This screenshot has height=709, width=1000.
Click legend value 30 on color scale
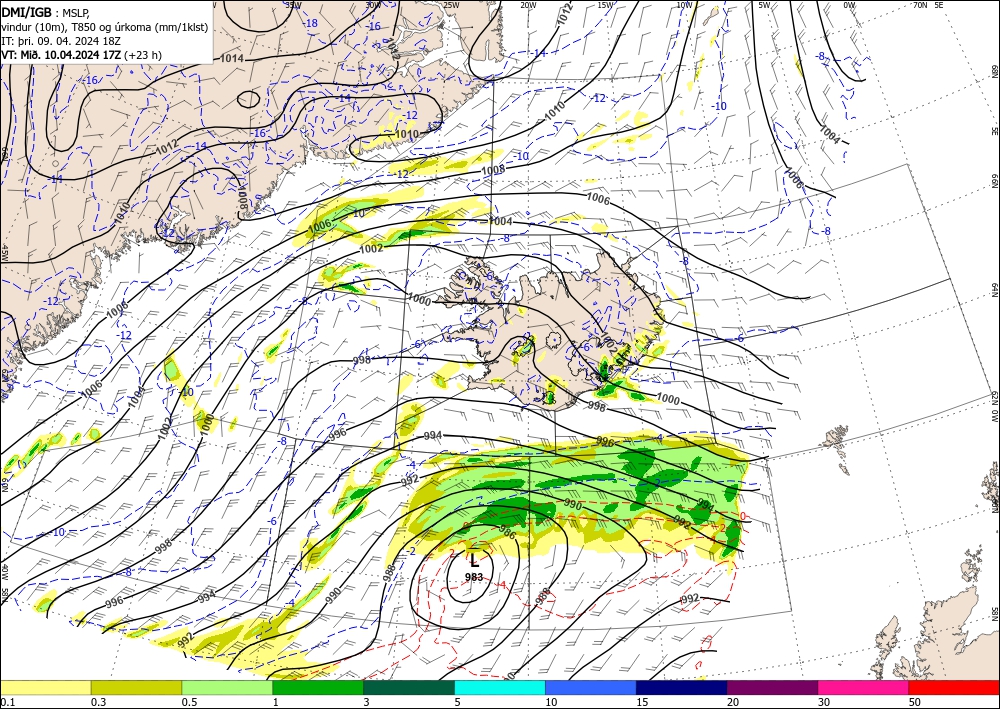(x=824, y=702)
